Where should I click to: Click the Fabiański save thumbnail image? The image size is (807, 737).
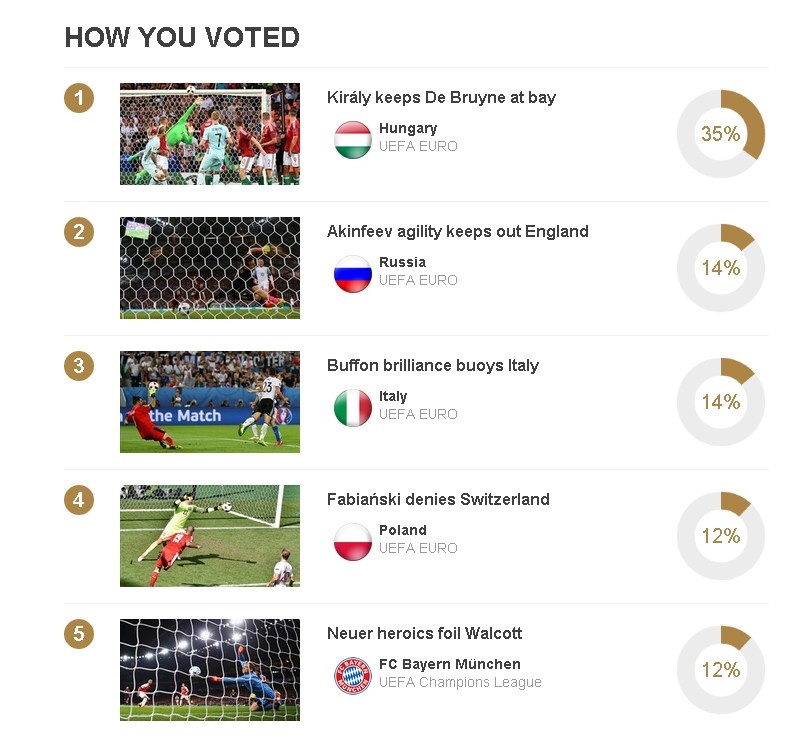point(210,536)
